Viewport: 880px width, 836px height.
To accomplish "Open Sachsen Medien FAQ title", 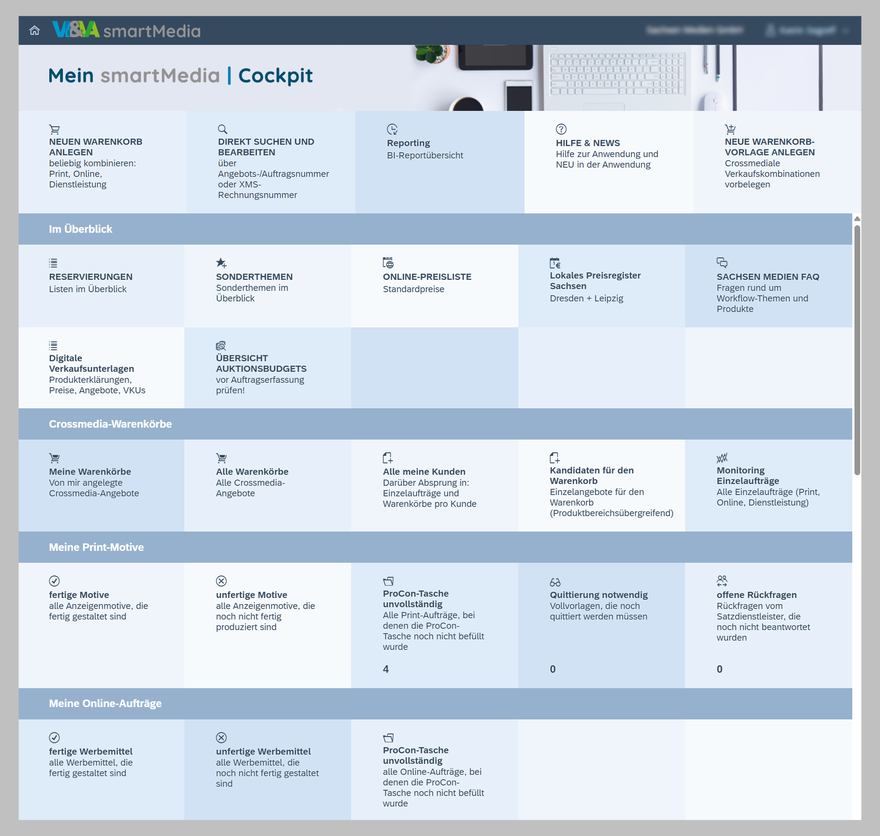I will pyautogui.click(x=768, y=277).
